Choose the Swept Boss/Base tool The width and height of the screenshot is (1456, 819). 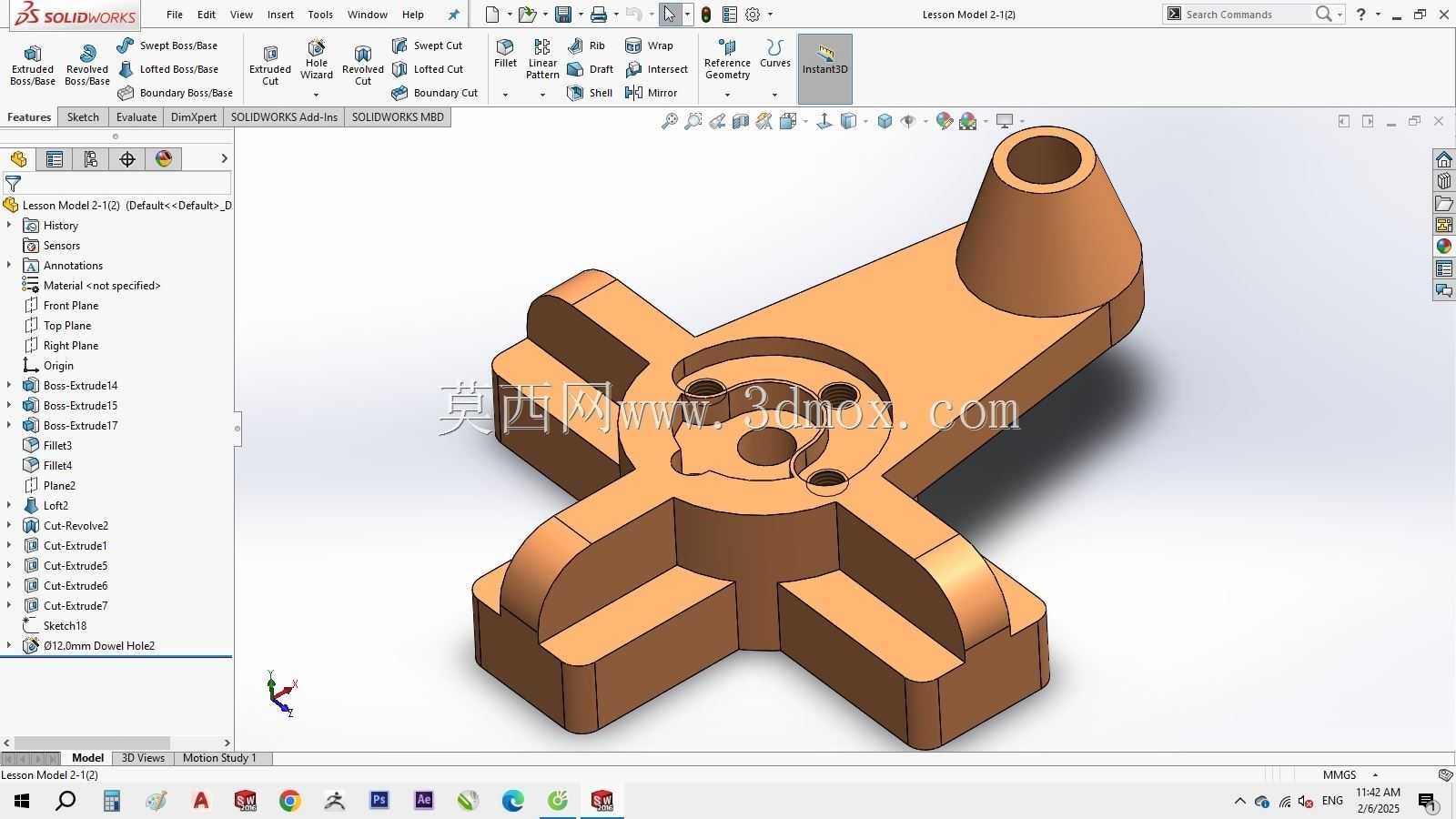click(167, 45)
